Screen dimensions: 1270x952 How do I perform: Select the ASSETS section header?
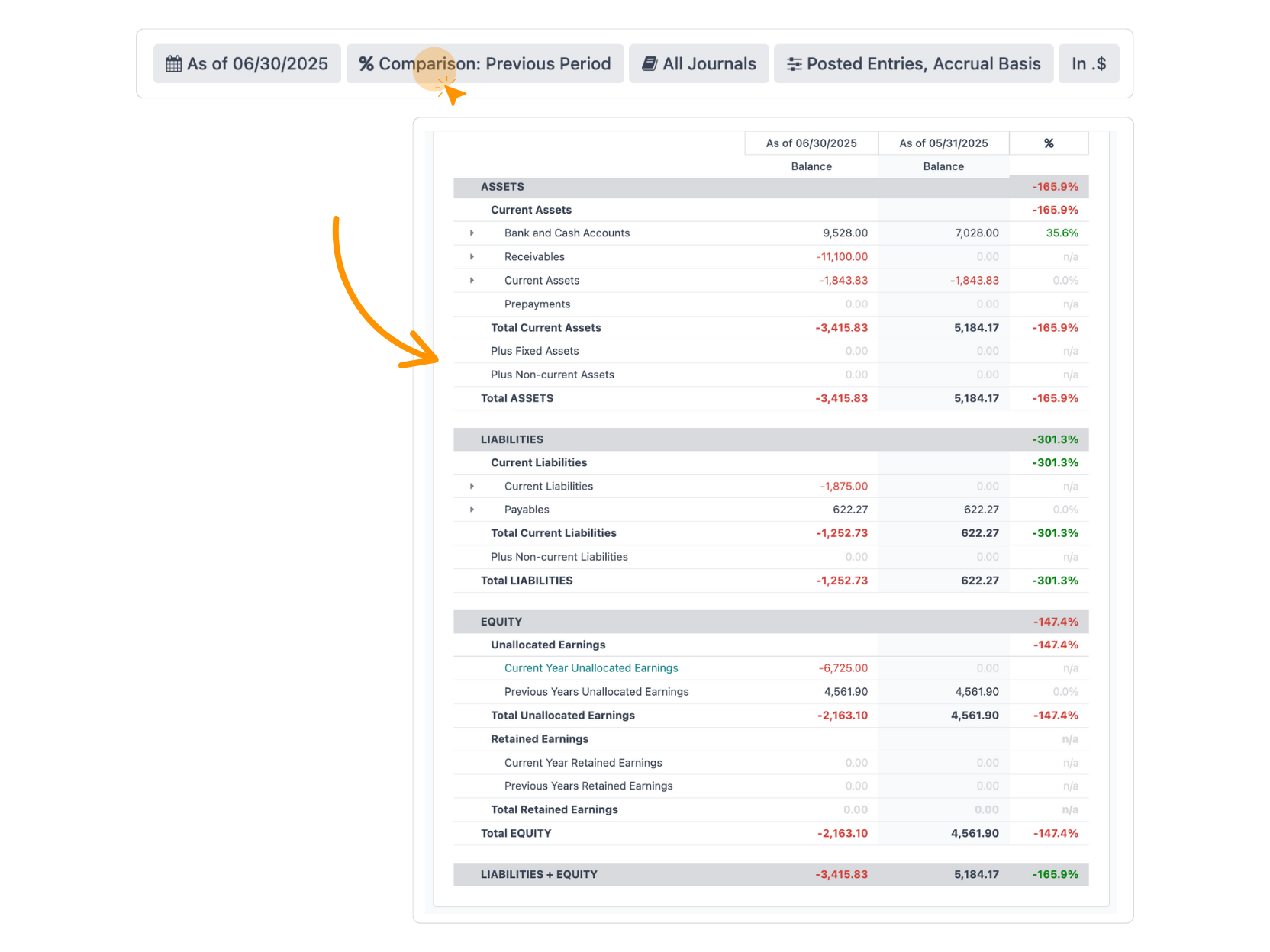[502, 186]
